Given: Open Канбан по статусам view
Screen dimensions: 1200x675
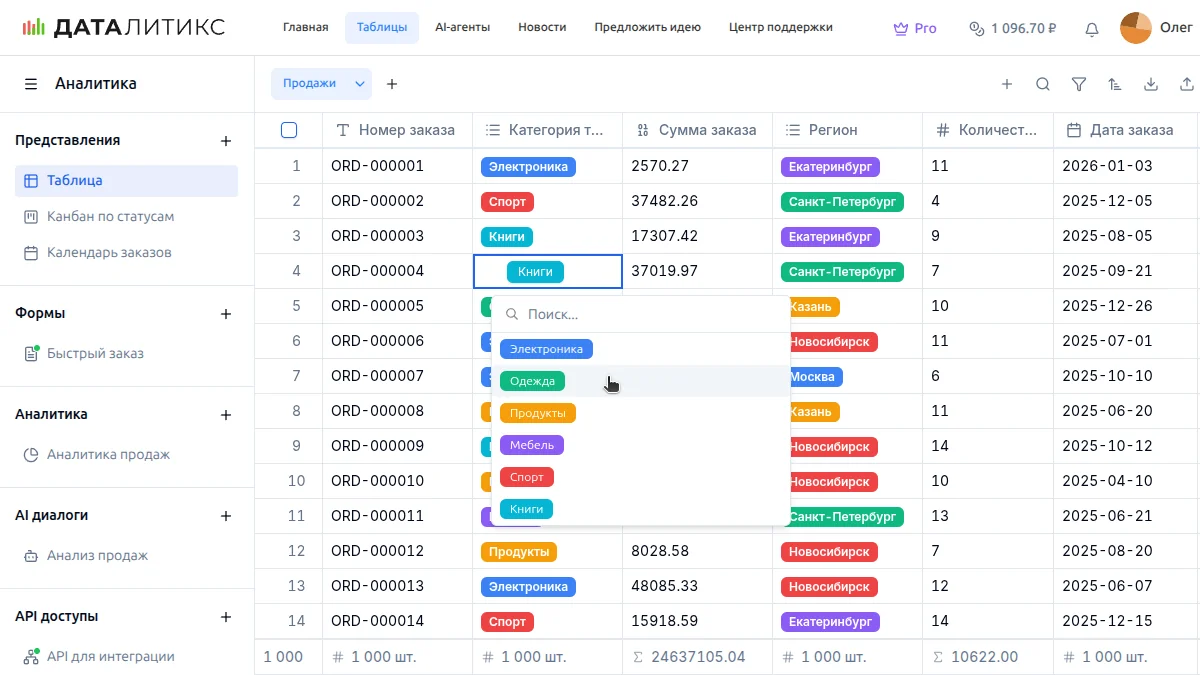Looking at the screenshot, I should click(x=110, y=217).
